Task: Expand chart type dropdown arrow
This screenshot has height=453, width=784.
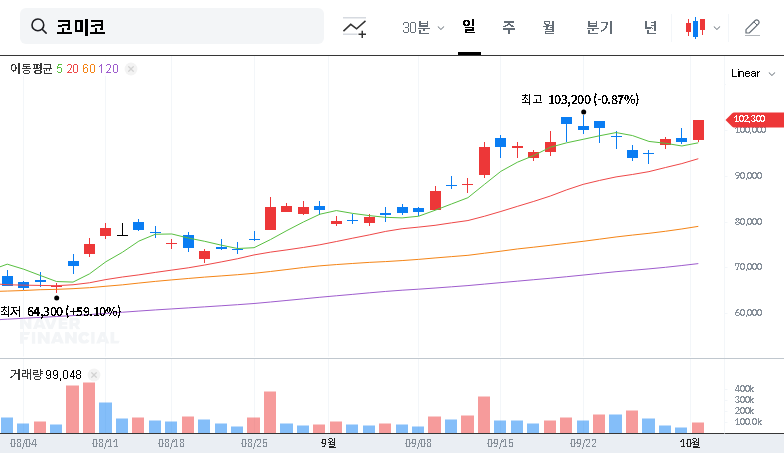Action: tap(716, 28)
